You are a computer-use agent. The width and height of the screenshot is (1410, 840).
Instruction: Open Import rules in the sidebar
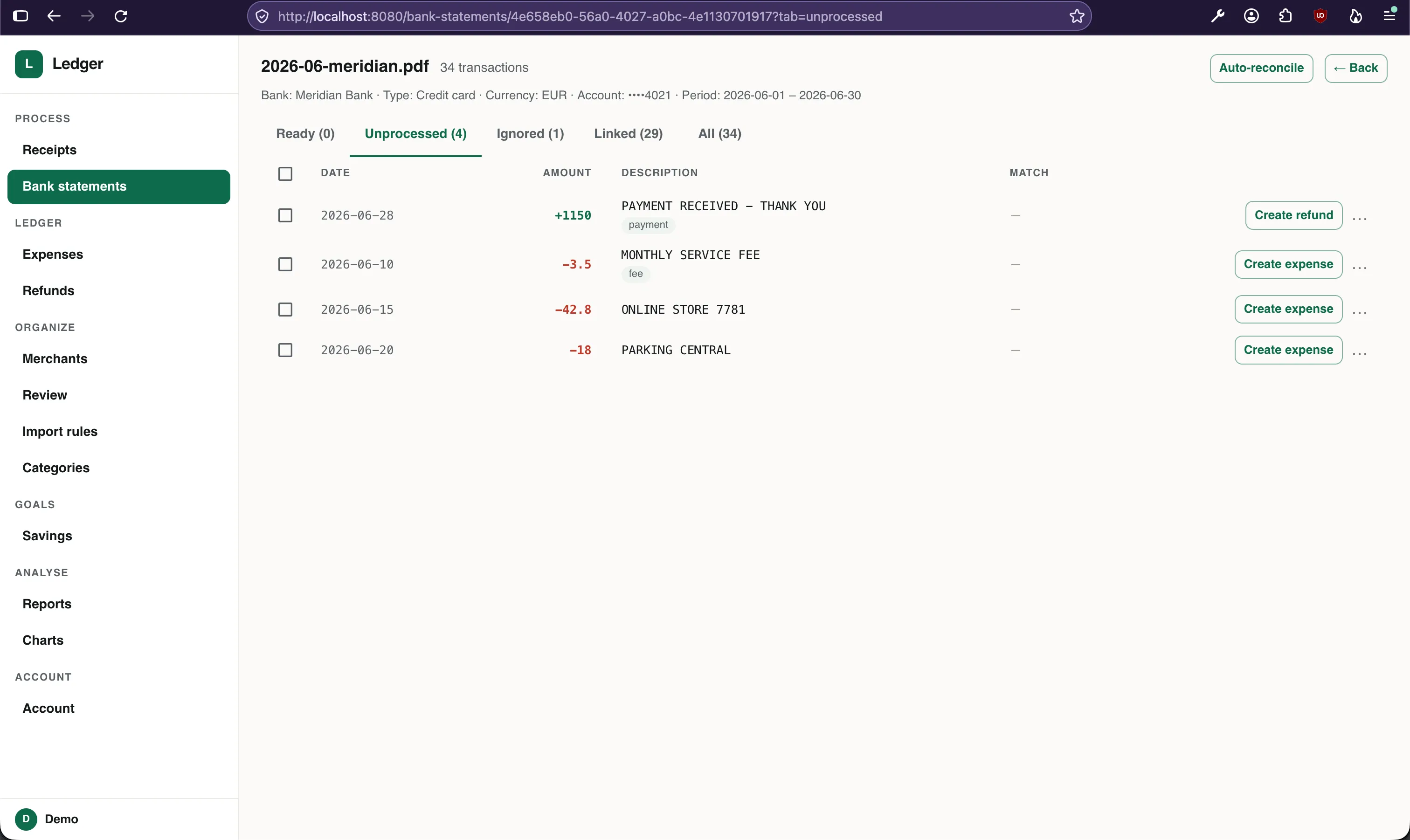(x=119, y=432)
